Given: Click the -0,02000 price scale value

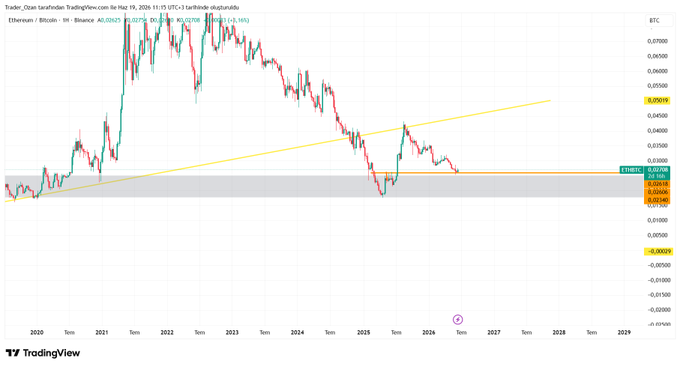Looking at the screenshot, I should pos(658,310).
